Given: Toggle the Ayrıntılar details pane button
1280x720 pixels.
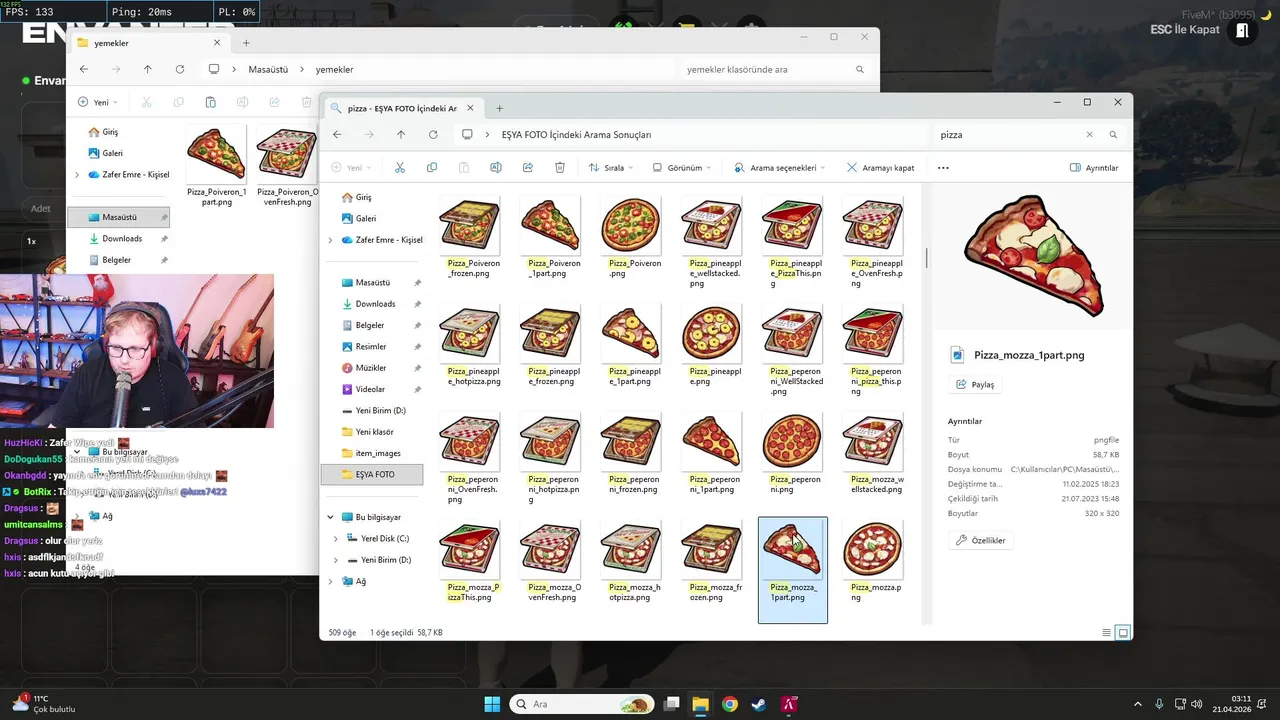Looking at the screenshot, I should pos(1094,168).
